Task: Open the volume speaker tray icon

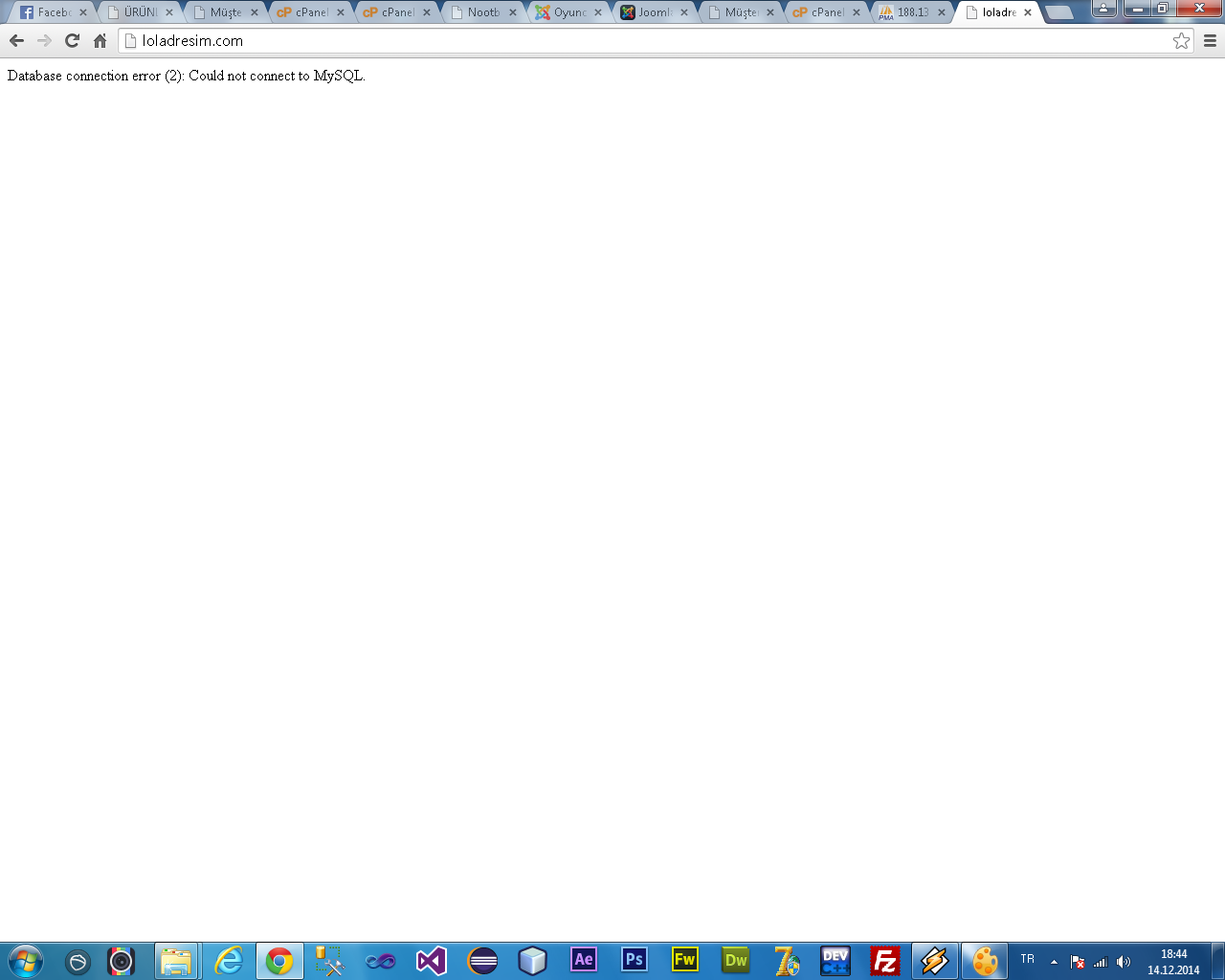Action: 1124,962
